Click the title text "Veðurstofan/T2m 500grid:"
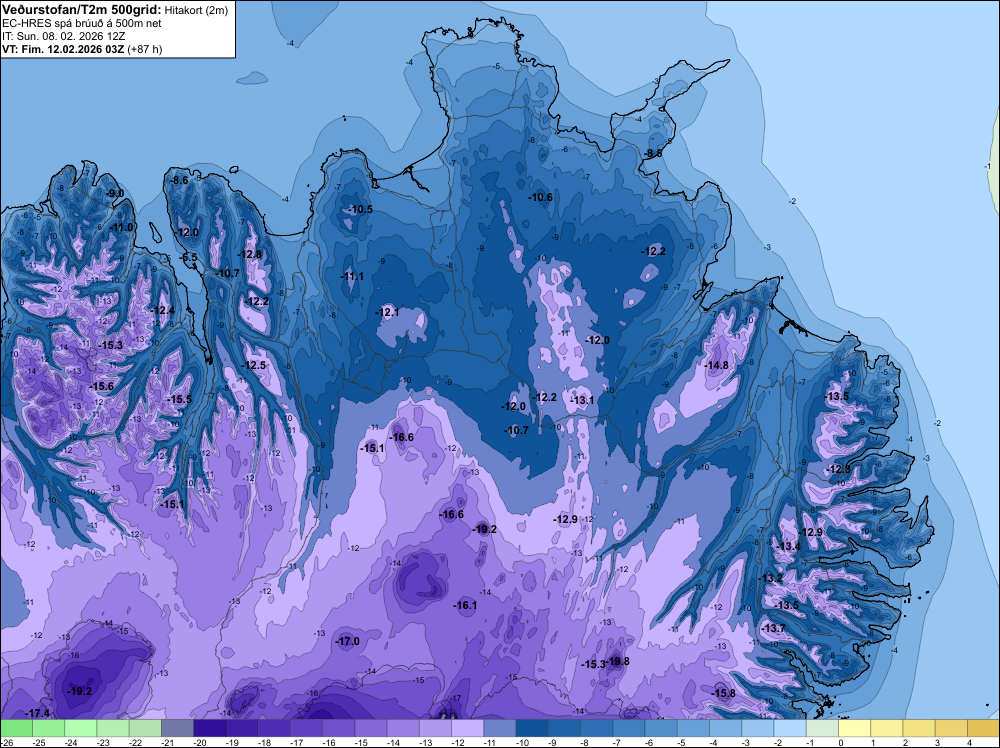The height and width of the screenshot is (748, 1000). 81,9
